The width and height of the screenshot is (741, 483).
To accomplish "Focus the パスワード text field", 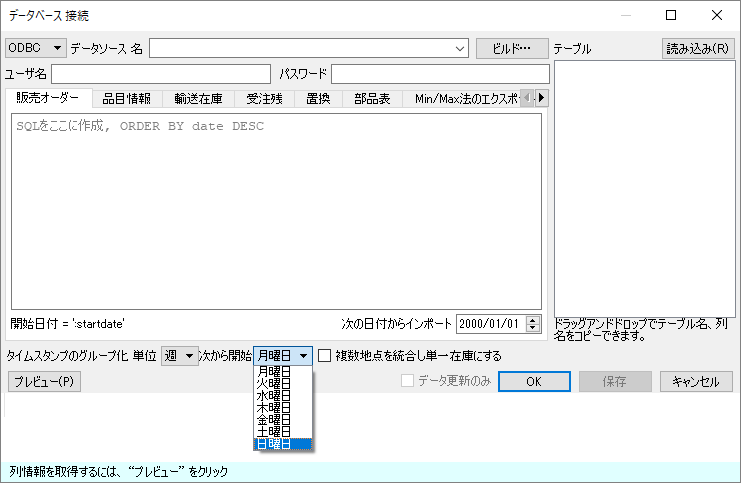I will coord(440,74).
